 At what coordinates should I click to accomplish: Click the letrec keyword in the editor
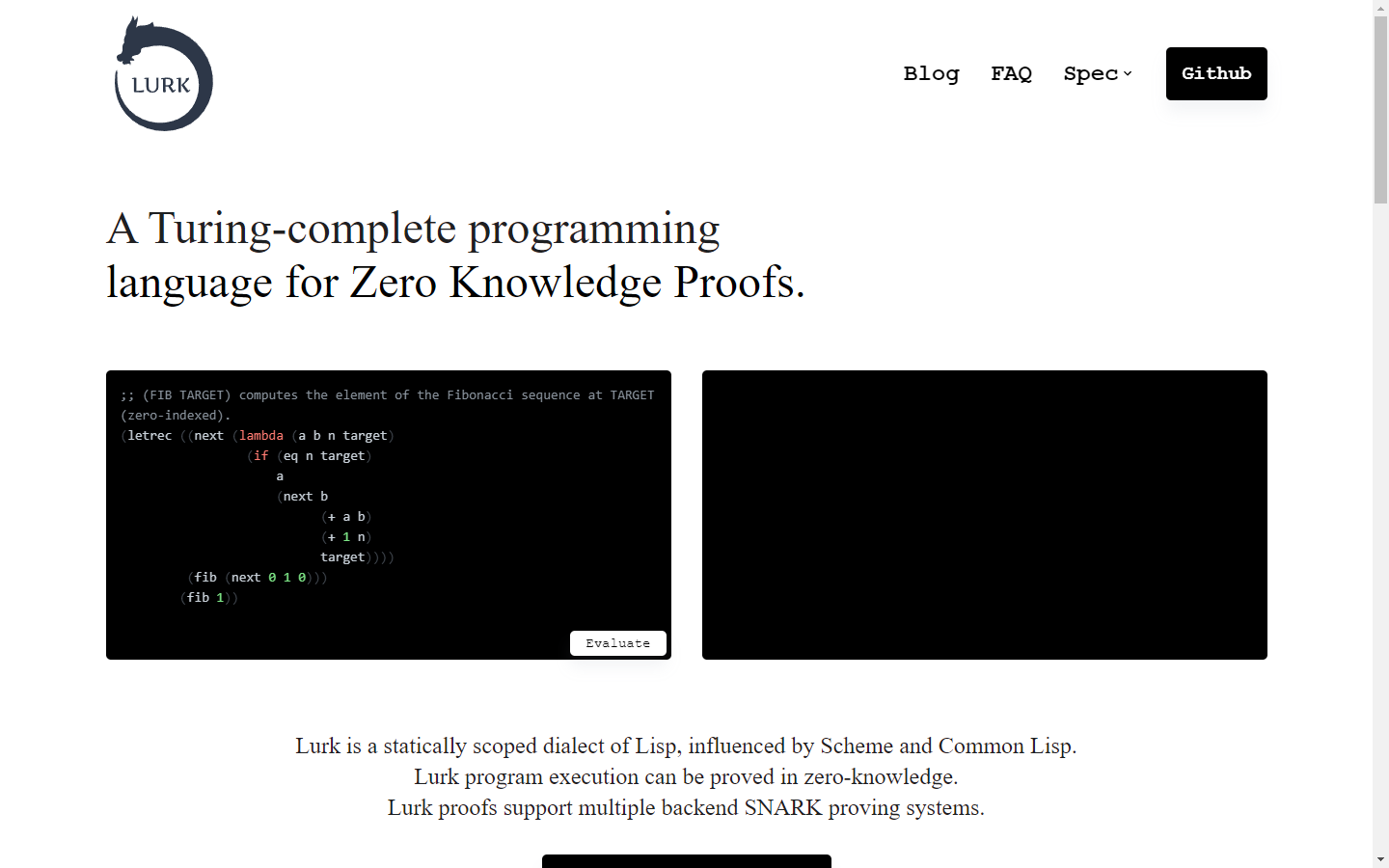coord(150,436)
